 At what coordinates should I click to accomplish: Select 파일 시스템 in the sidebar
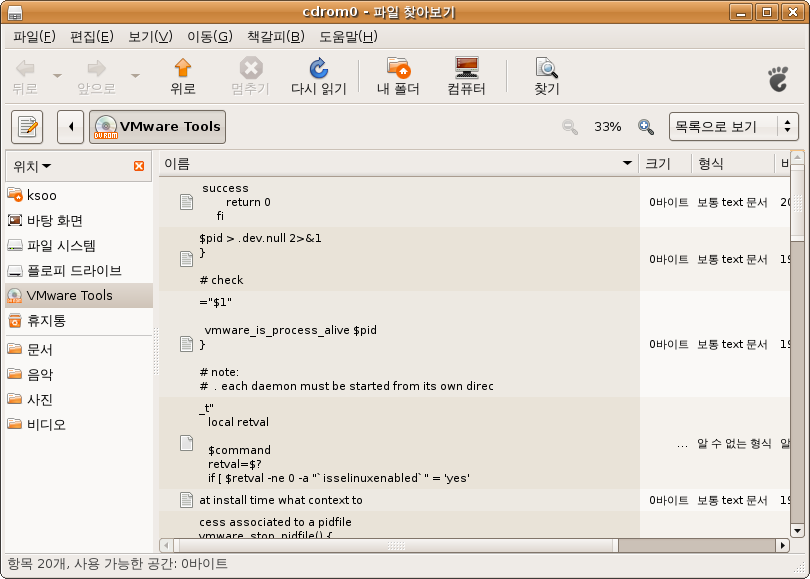click(79, 245)
